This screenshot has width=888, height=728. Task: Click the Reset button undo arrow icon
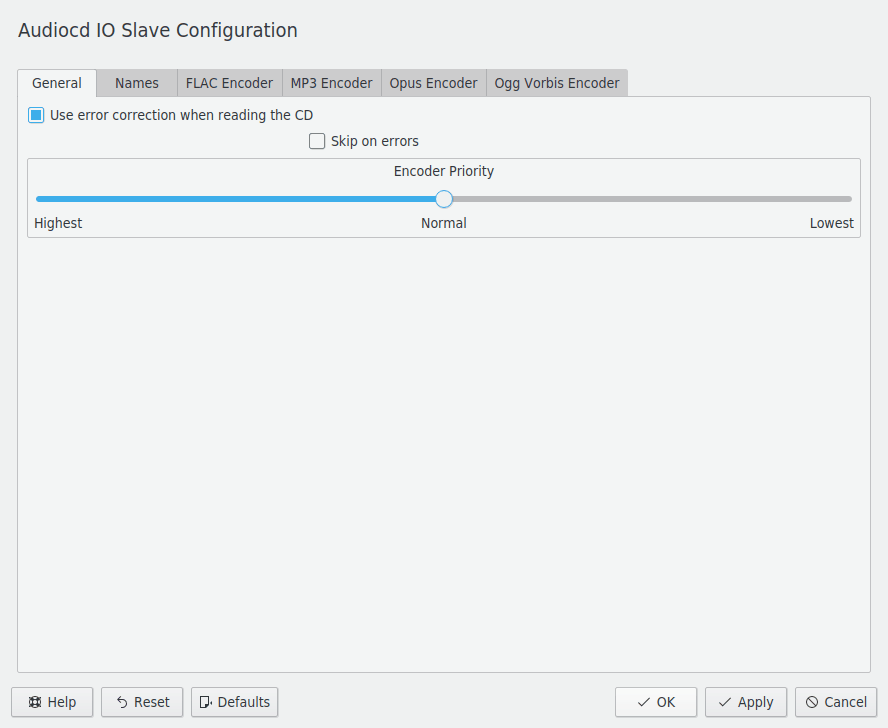pyautogui.click(x=122, y=702)
